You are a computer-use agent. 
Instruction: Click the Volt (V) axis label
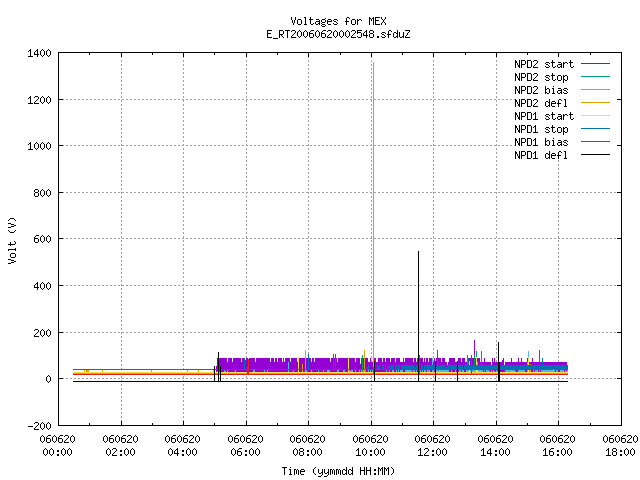[12, 240]
